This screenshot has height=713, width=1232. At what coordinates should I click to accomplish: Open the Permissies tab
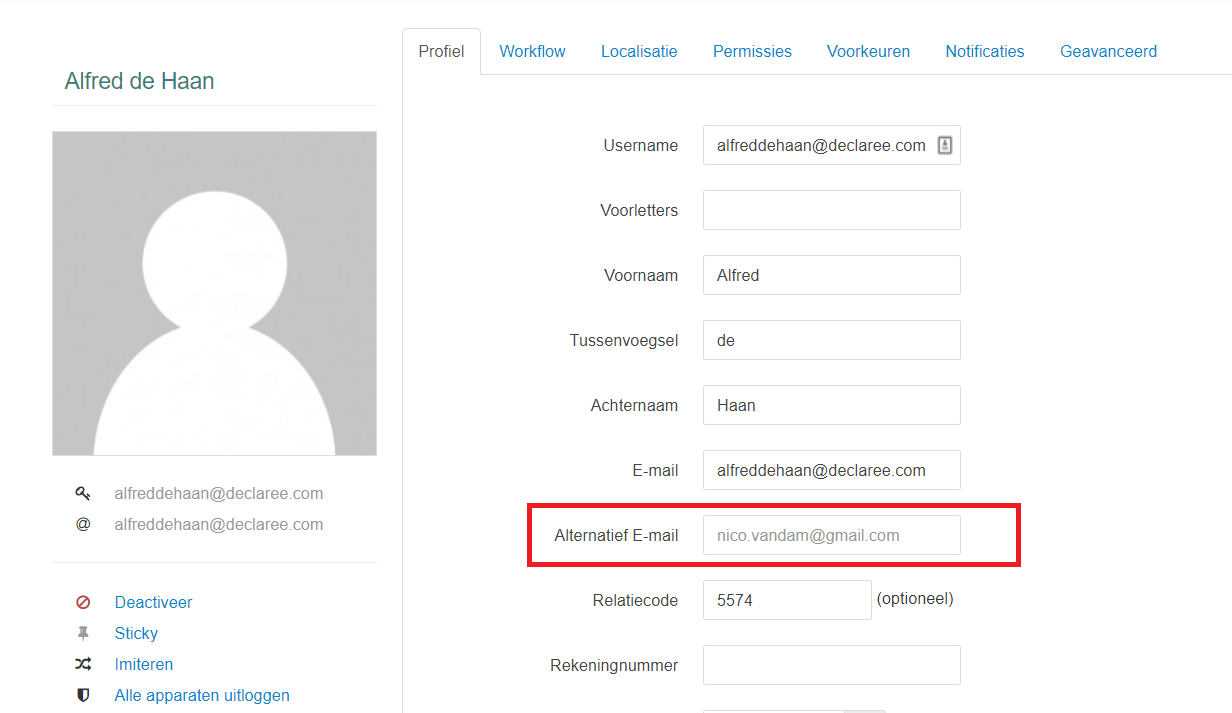[x=752, y=52]
